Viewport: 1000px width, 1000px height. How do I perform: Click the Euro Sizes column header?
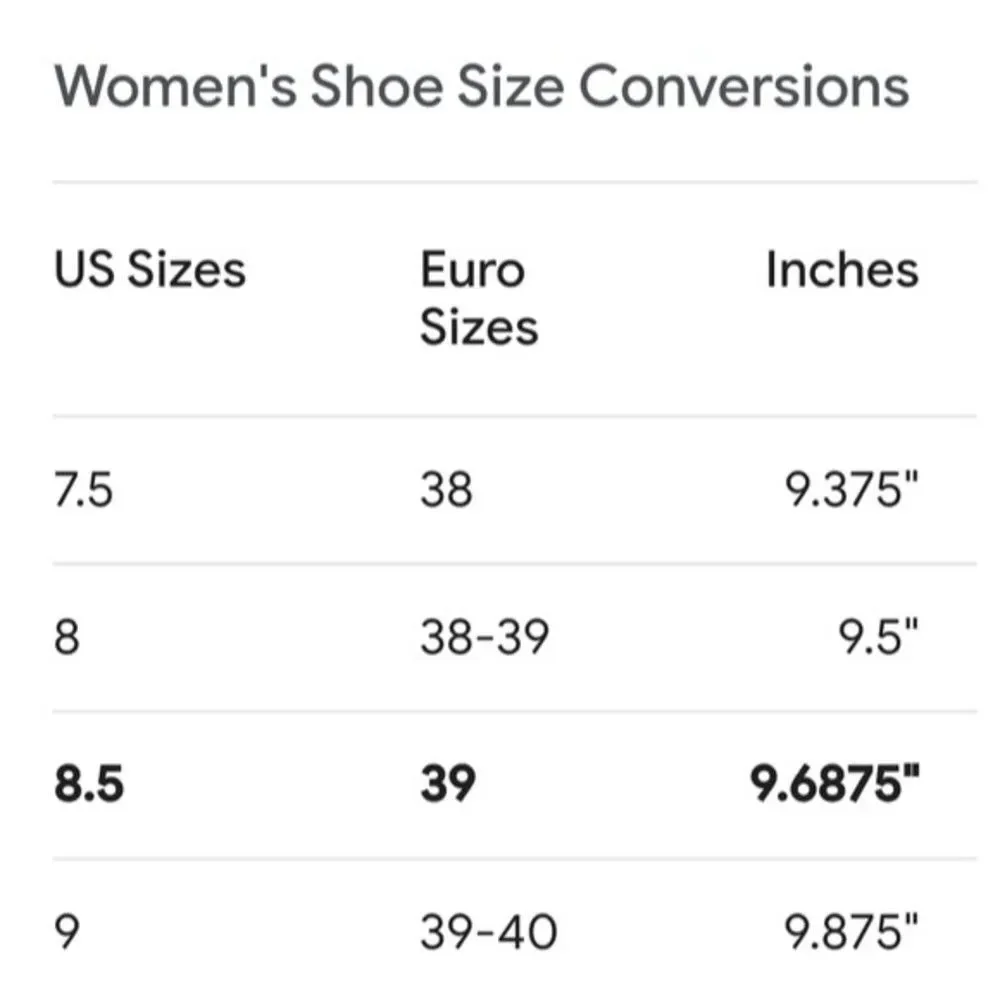(478, 298)
